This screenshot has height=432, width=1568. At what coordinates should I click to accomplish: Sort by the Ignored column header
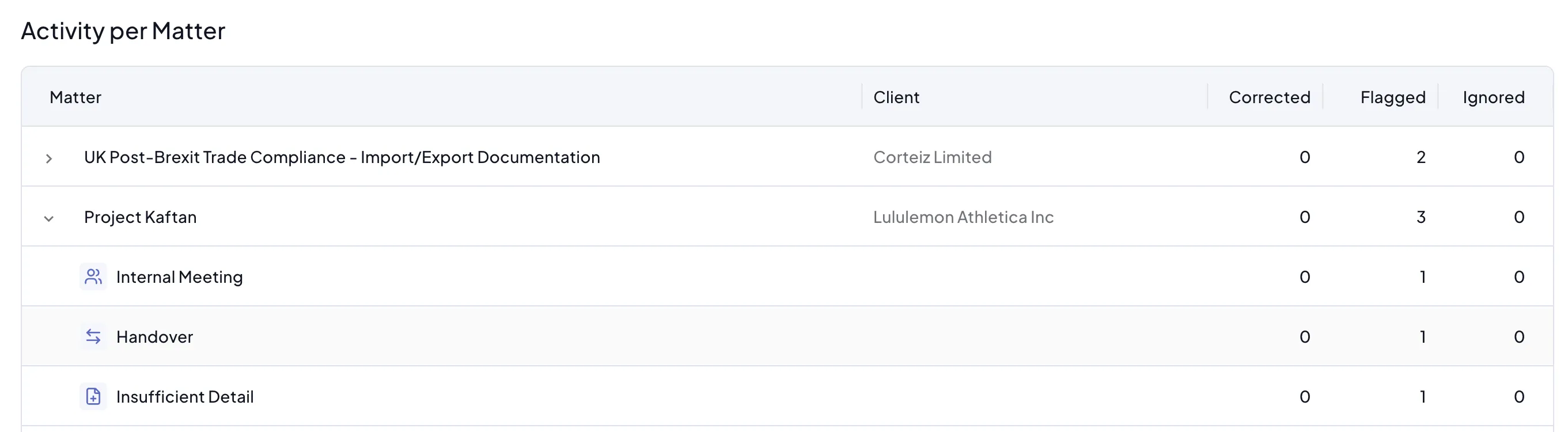click(x=1493, y=97)
